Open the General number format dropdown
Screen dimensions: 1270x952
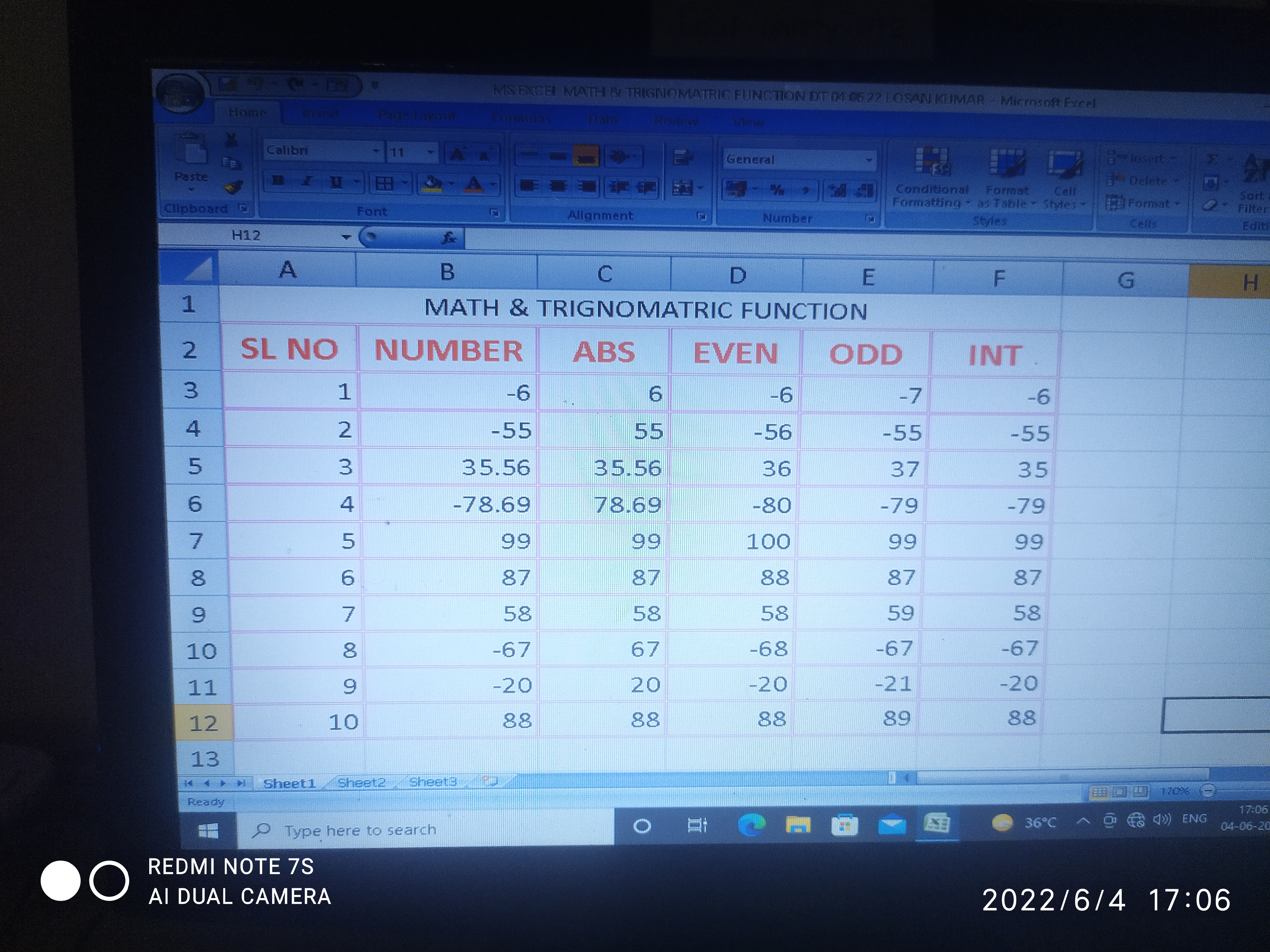869,161
